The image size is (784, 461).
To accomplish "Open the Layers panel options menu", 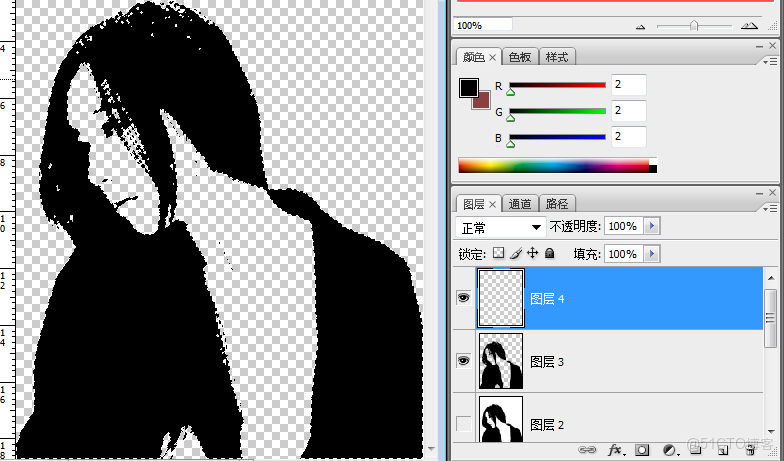I will pos(770,208).
